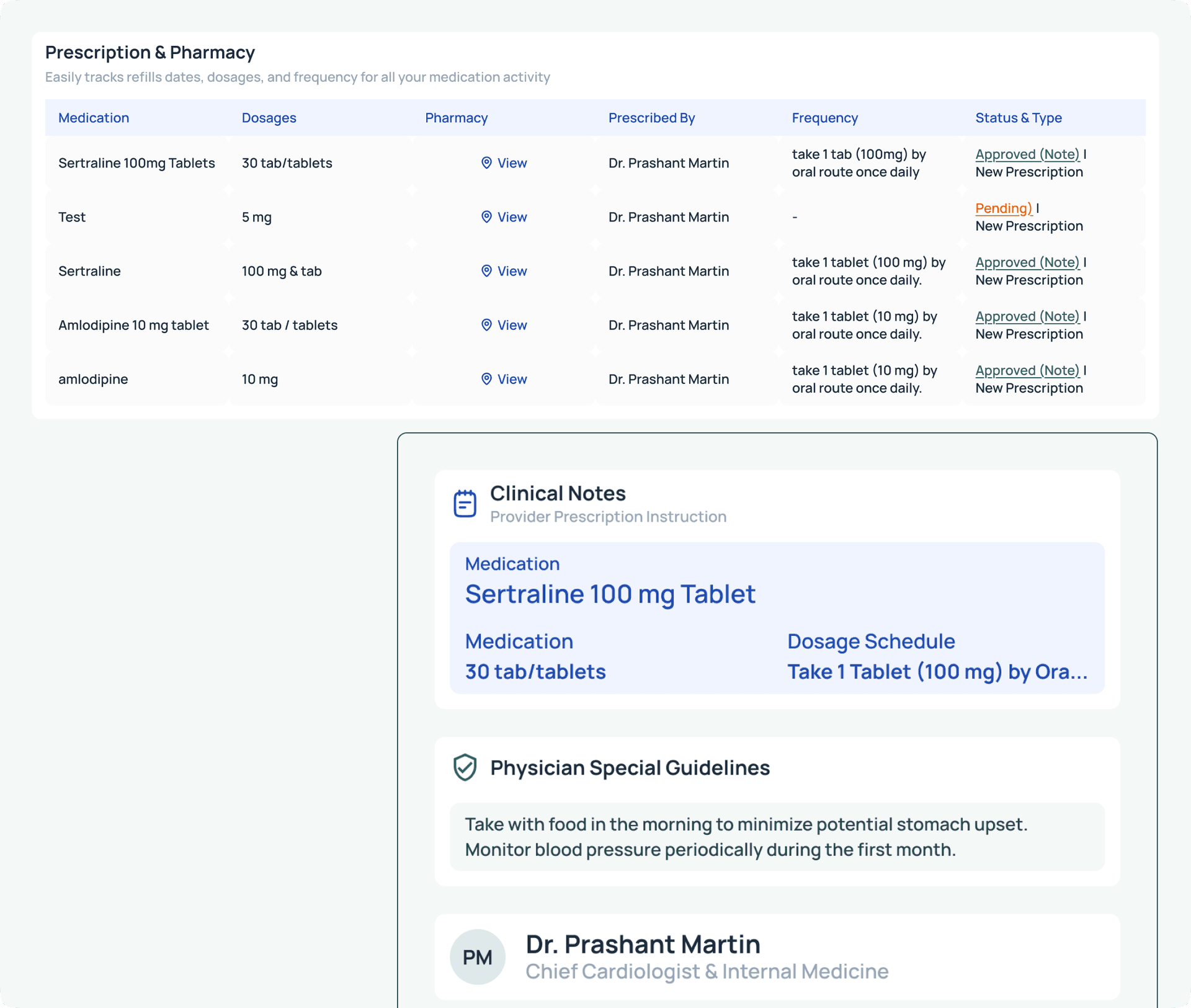Click the truncated Dosage Schedule value

[x=937, y=671]
